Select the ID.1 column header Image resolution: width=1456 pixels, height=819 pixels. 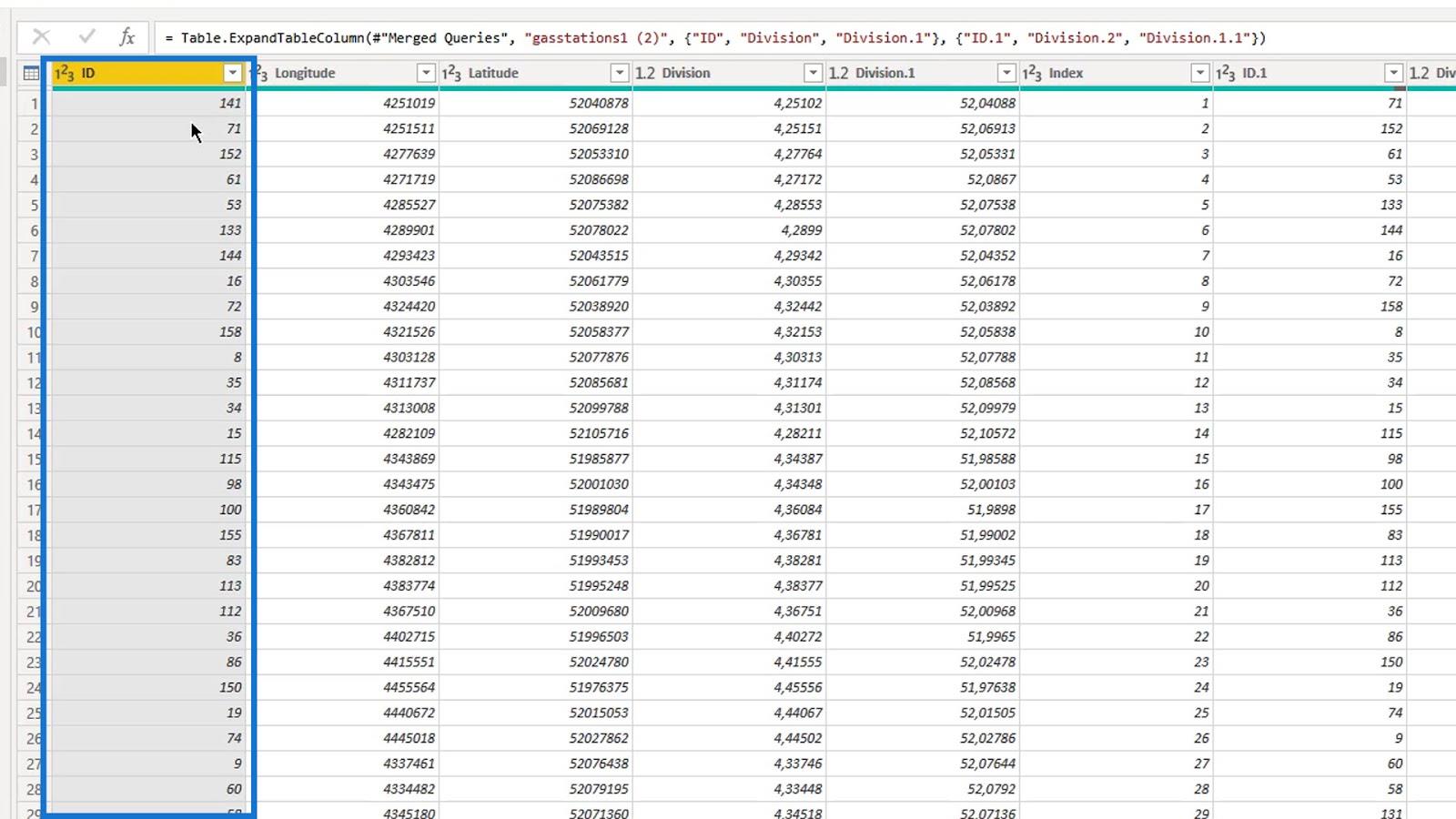(x=1309, y=73)
